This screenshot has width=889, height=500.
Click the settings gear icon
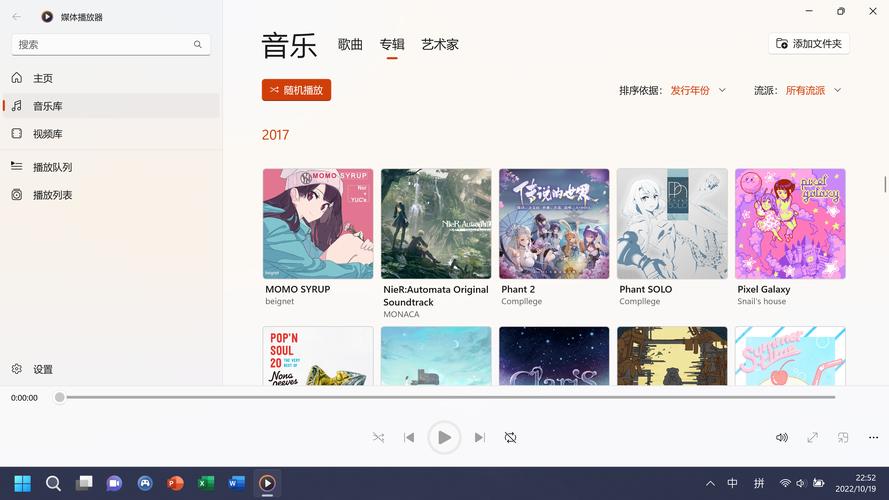[17, 368]
